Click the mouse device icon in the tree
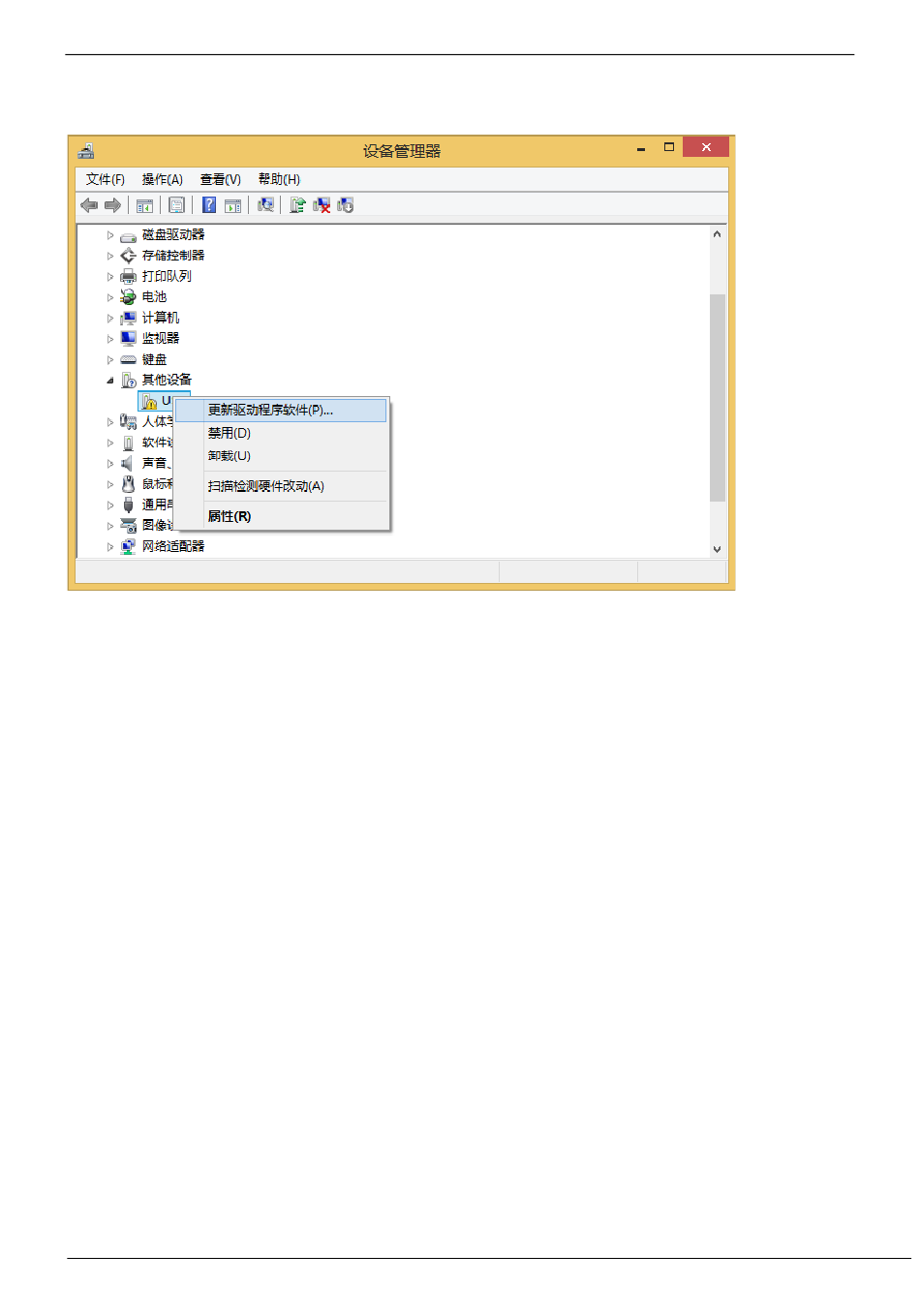 (x=128, y=484)
